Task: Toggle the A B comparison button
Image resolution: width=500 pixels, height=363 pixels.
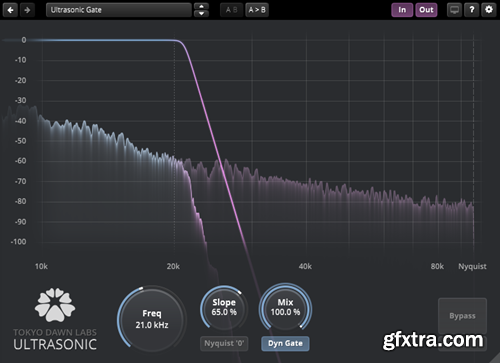Action: click(x=231, y=10)
